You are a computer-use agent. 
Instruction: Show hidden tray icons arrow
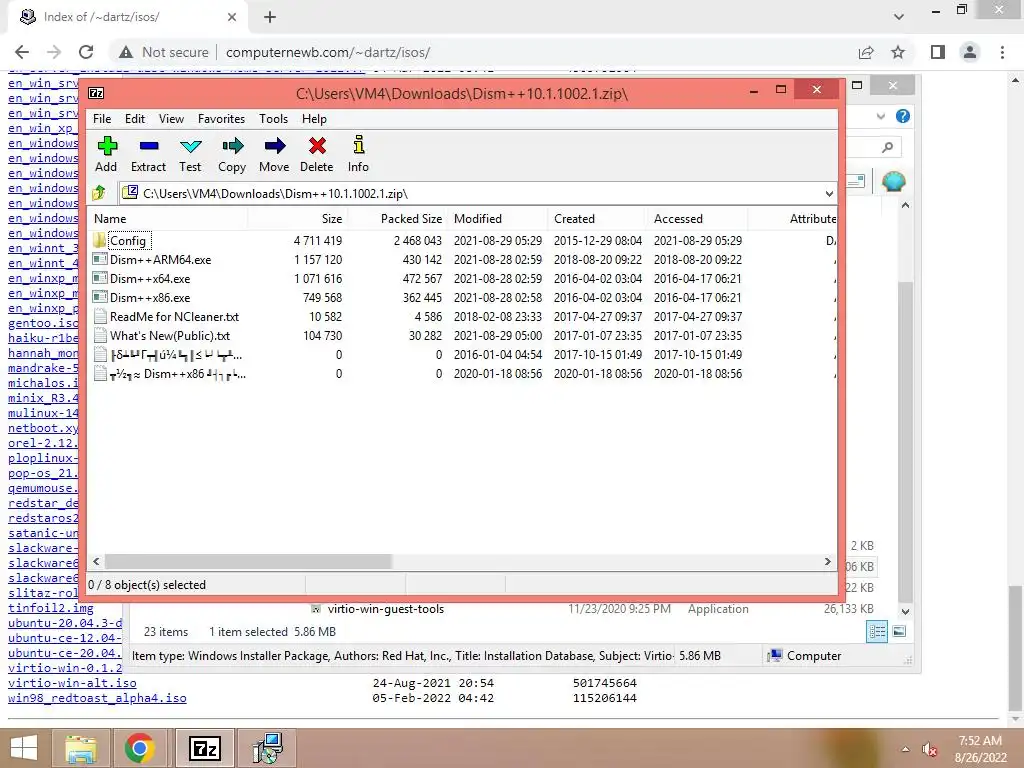click(906, 749)
